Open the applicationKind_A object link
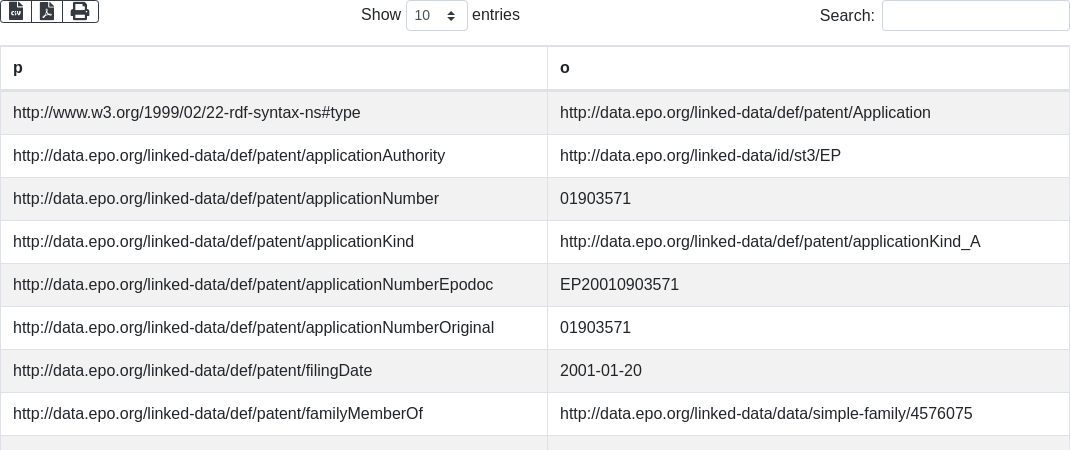The image size is (1070, 450). pyautogui.click(x=770, y=242)
